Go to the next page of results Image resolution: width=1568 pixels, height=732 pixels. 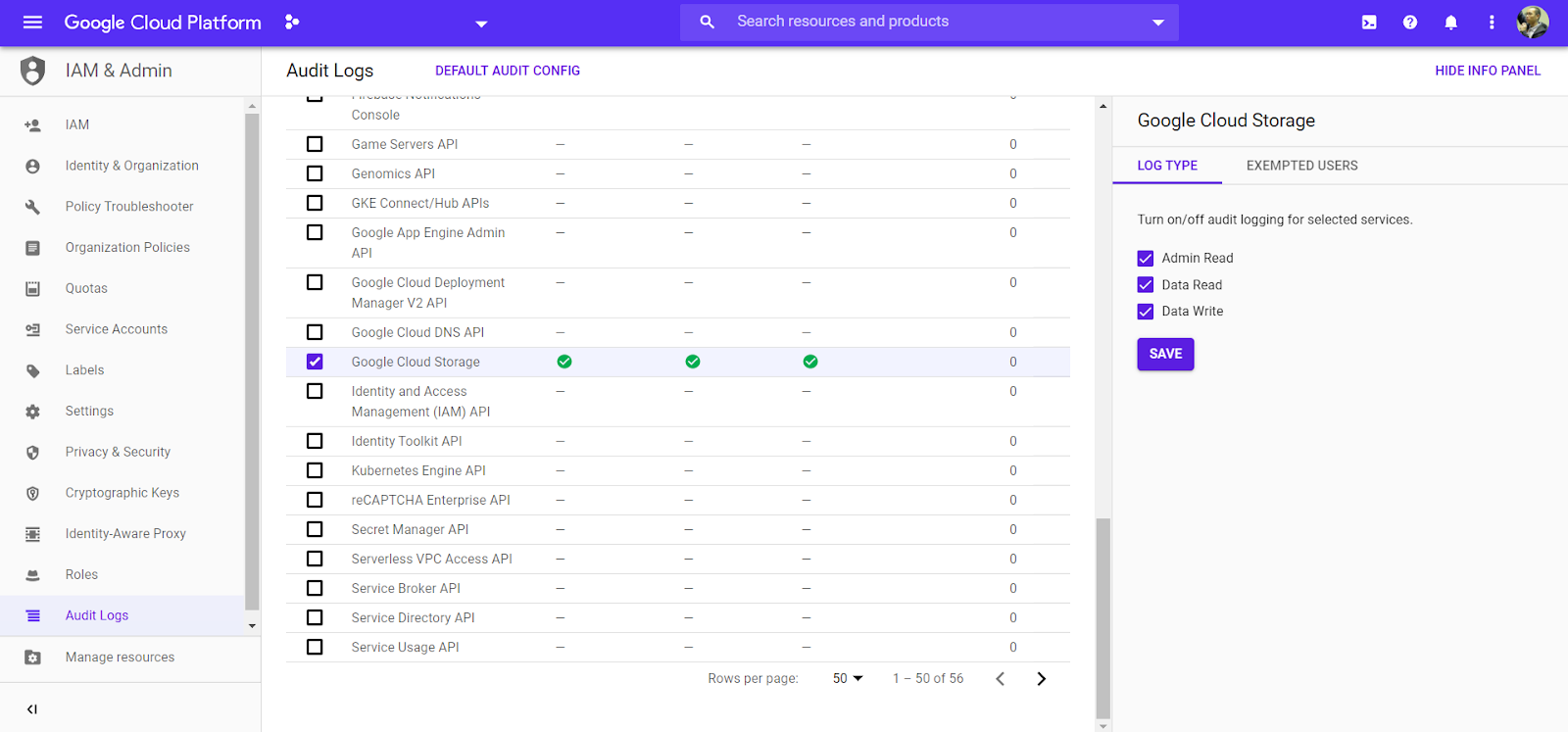[x=1041, y=678]
